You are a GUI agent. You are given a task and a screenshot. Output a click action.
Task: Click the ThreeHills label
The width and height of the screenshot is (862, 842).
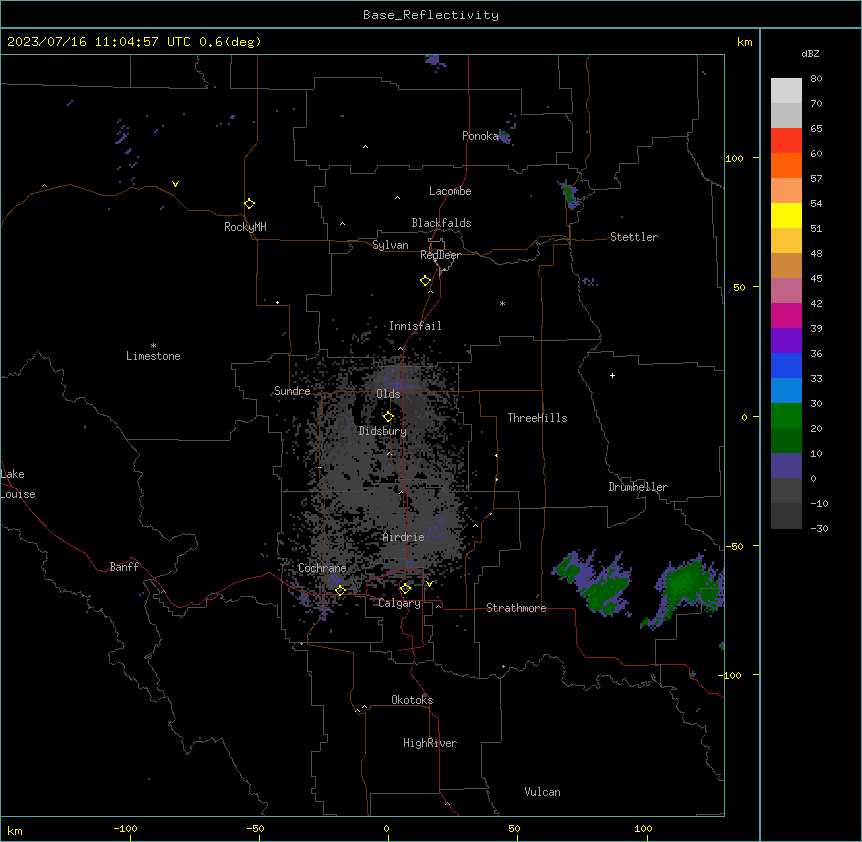(x=537, y=418)
